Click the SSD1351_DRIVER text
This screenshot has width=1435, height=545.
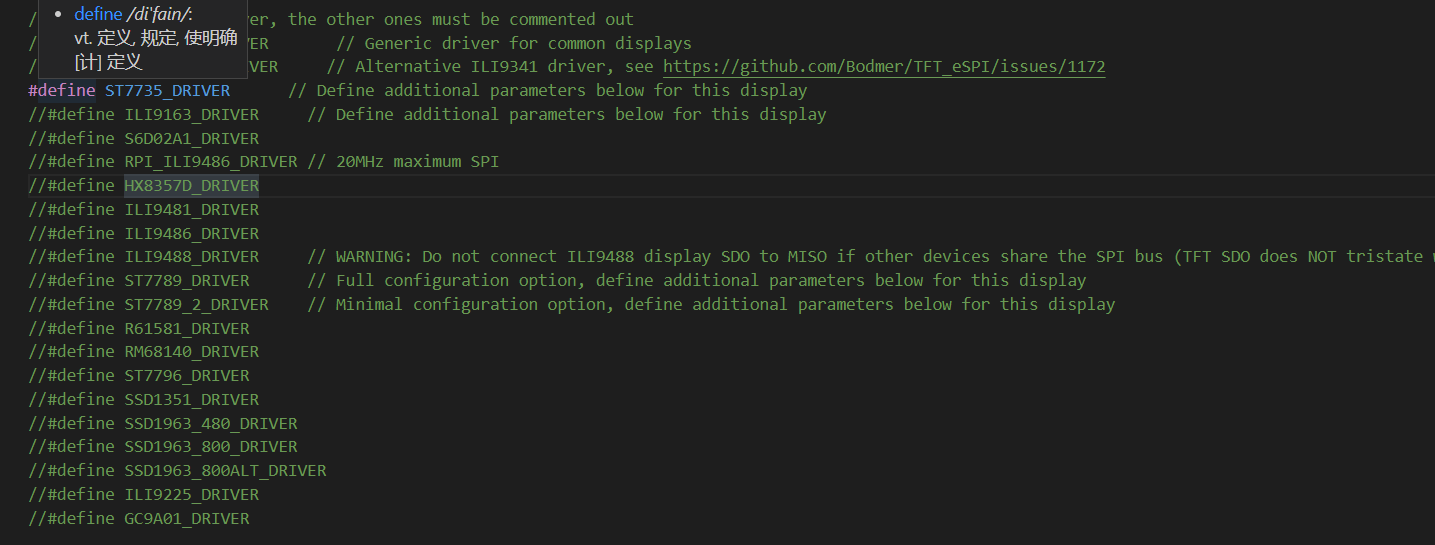[x=191, y=400]
